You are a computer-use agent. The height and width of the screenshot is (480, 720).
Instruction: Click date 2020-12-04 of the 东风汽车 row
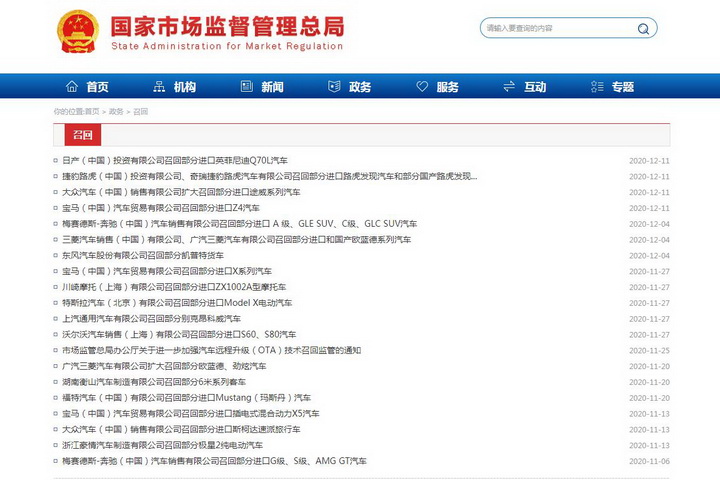click(x=649, y=256)
